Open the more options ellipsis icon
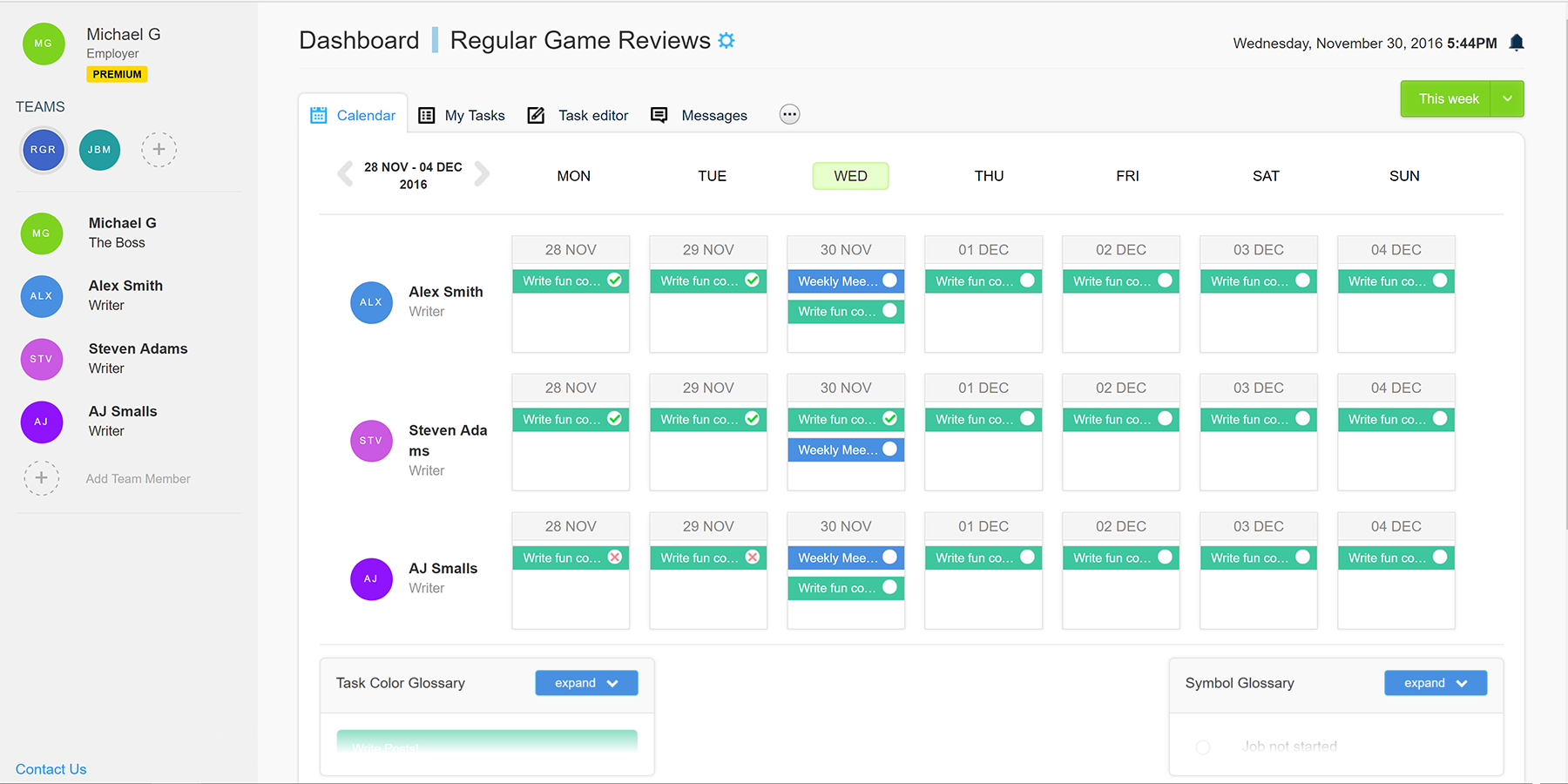1568x784 pixels. pos(789,114)
